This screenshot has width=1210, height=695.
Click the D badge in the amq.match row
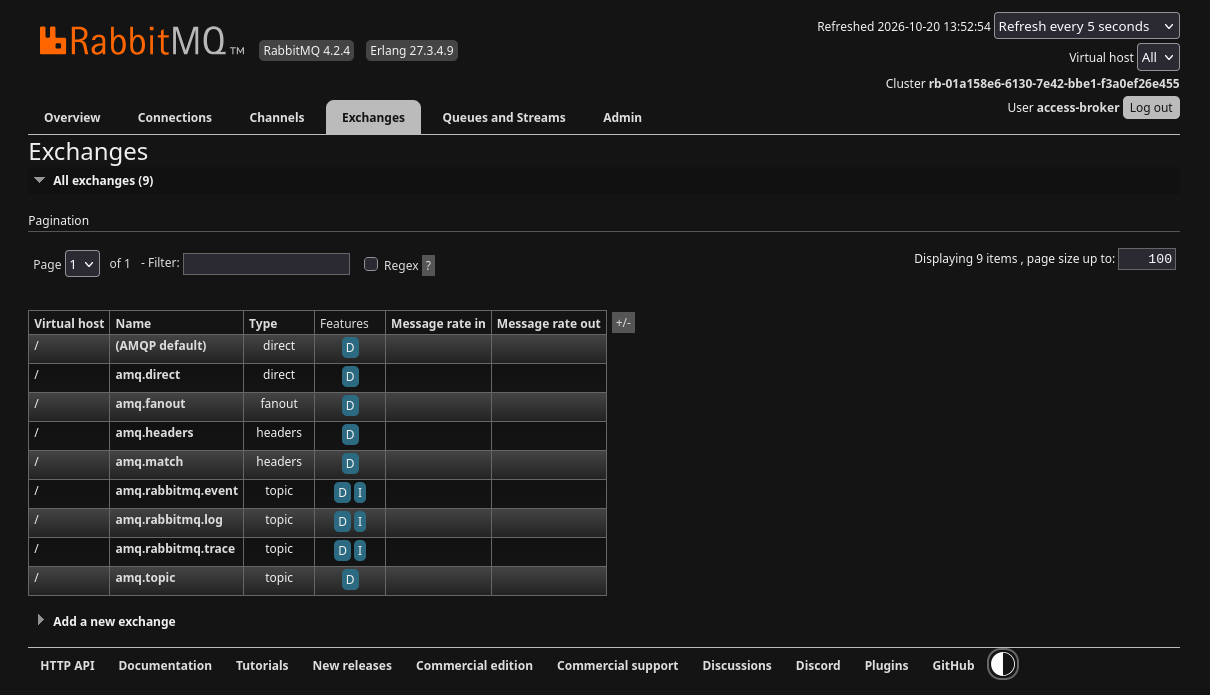click(x=350, y=464)
